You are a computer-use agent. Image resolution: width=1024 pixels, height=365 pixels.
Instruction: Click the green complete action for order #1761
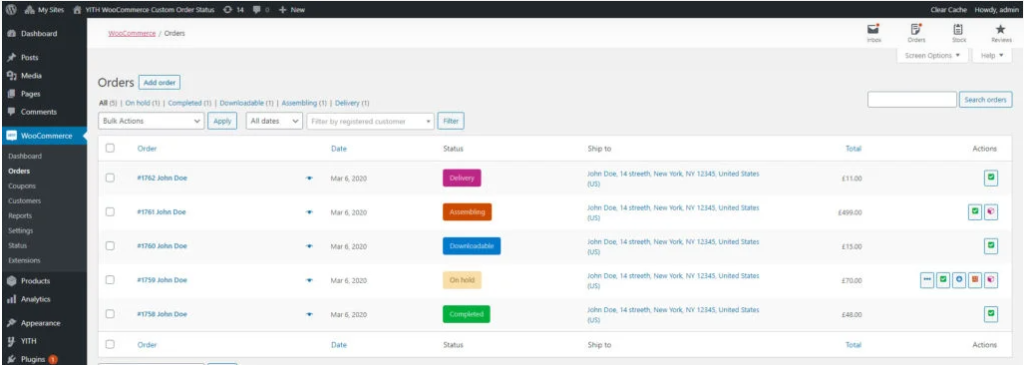pos(975,212)
